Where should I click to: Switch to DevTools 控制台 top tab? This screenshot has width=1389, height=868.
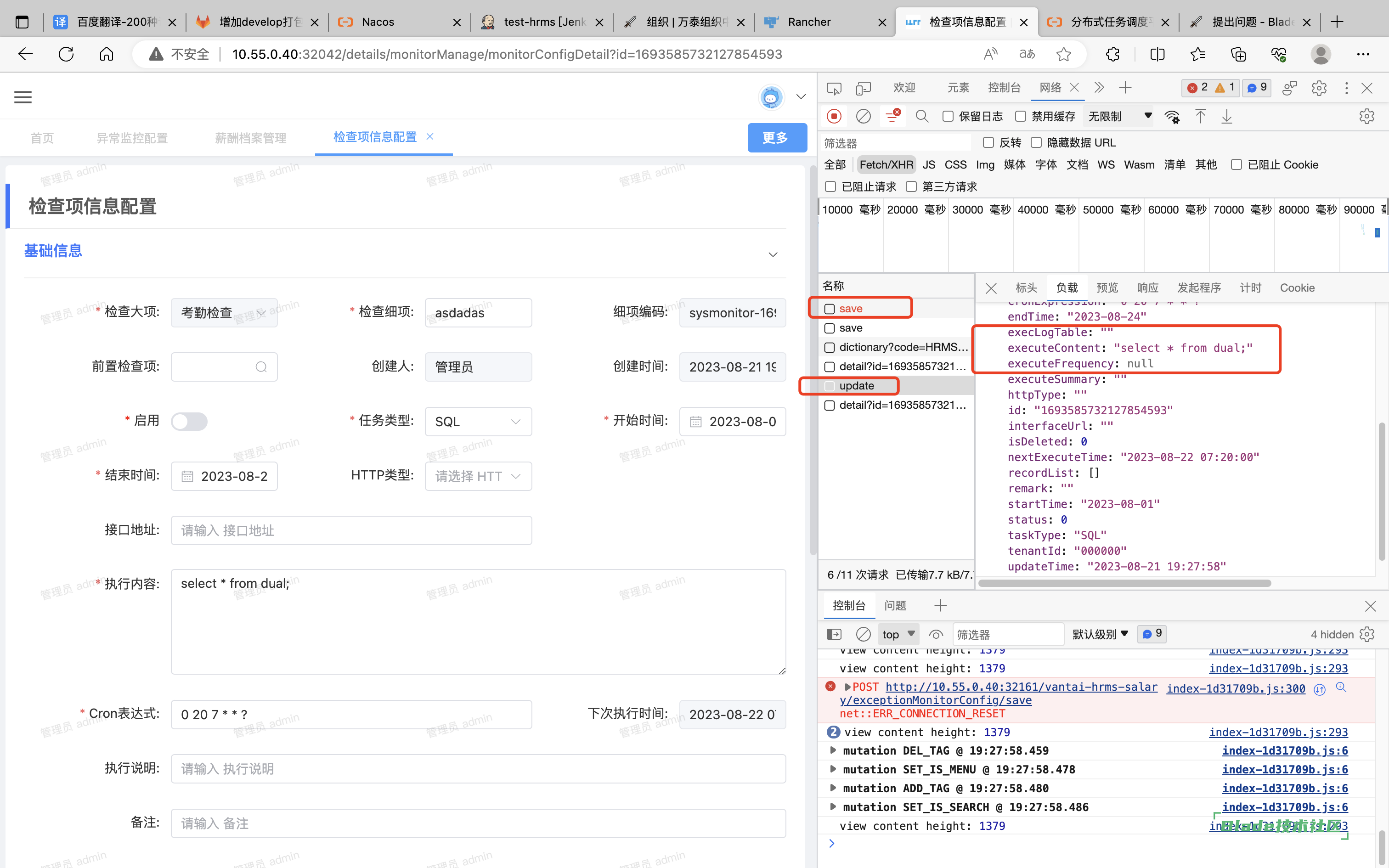point(1004,87)
